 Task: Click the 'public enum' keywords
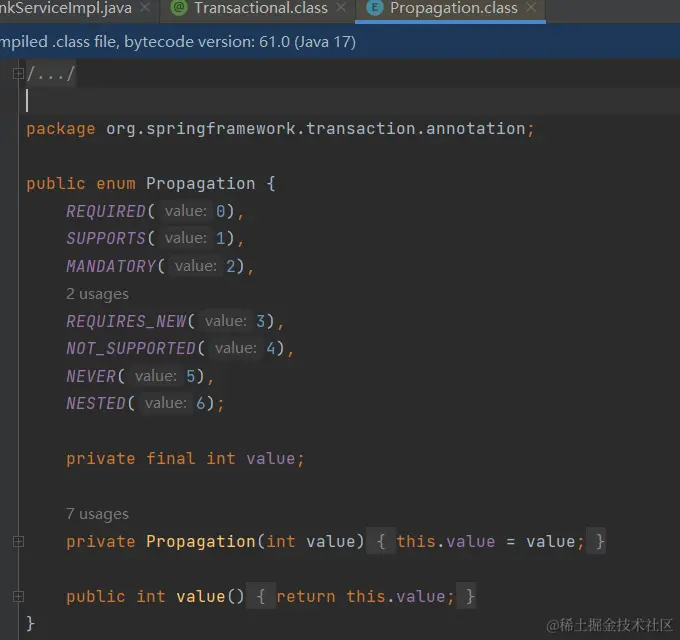pyautogui.click(x=81, y=183)
